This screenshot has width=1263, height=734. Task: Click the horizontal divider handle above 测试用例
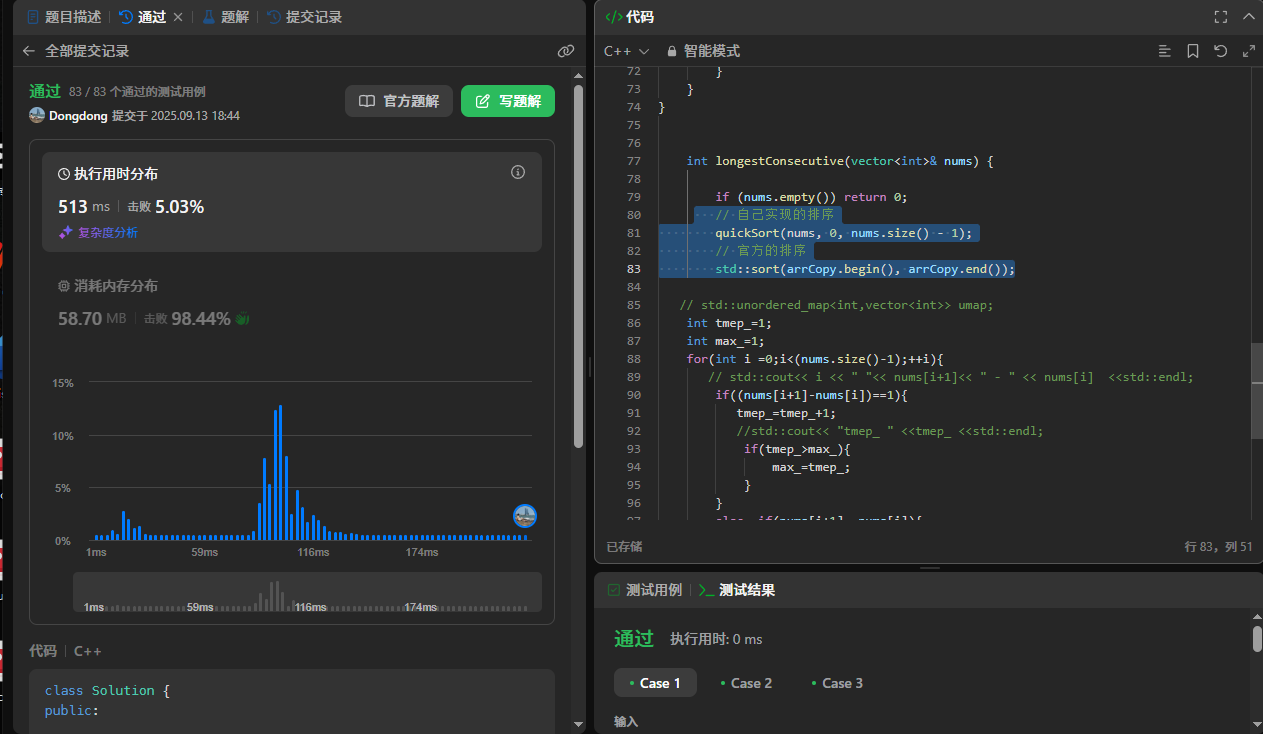point(929,567)
